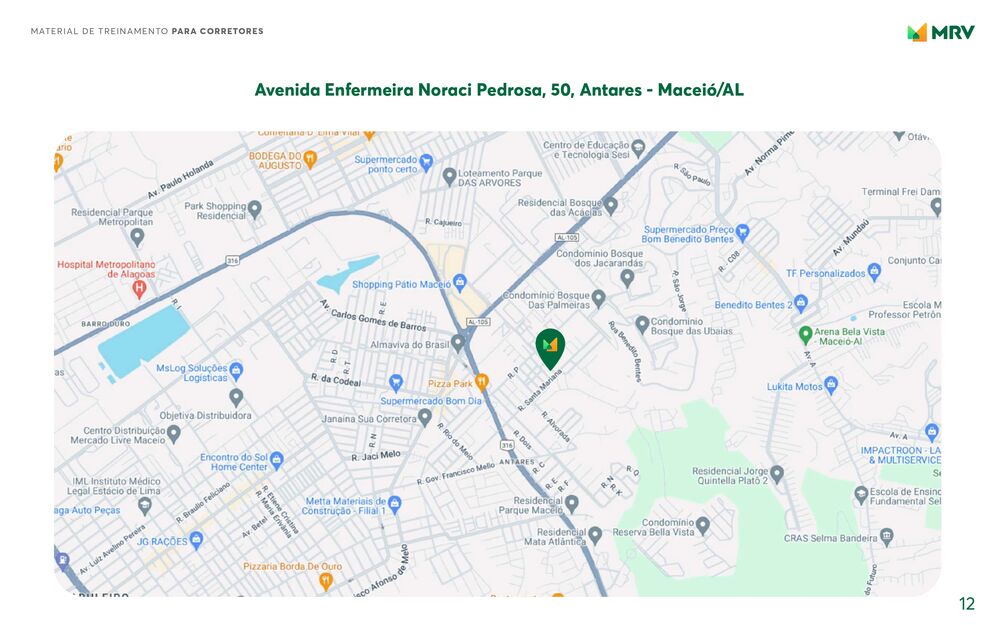Click the Metta Materiais de Construção pin
Image resolution: width=1000 pixels, height=625 pixels.
click(395, 504)
